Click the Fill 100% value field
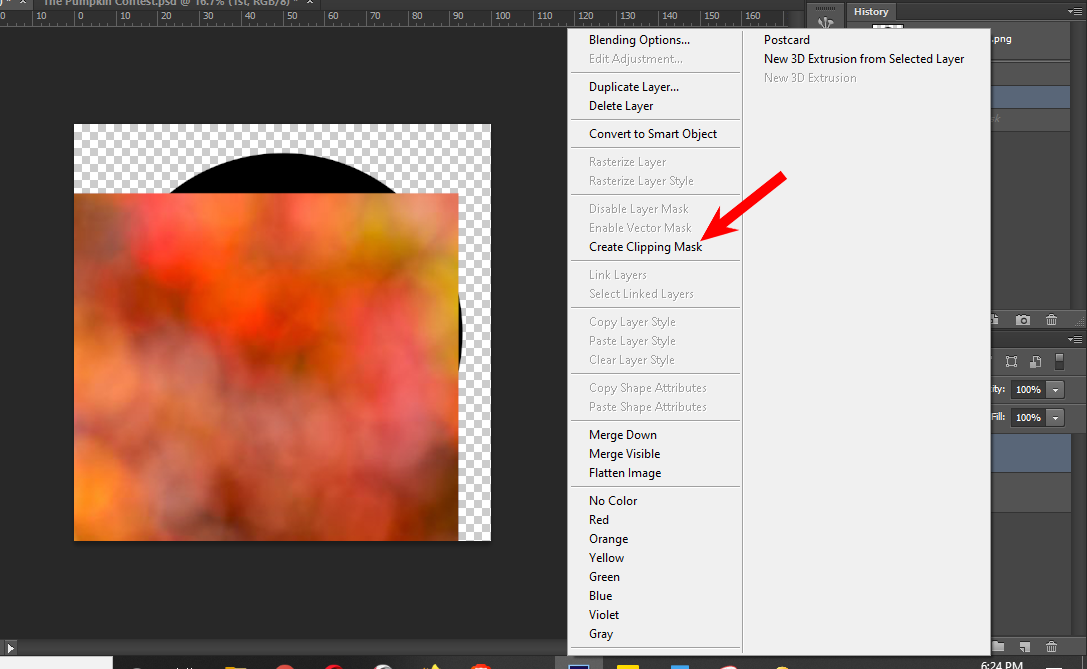1087x669 pixels. click(1028, 417)
